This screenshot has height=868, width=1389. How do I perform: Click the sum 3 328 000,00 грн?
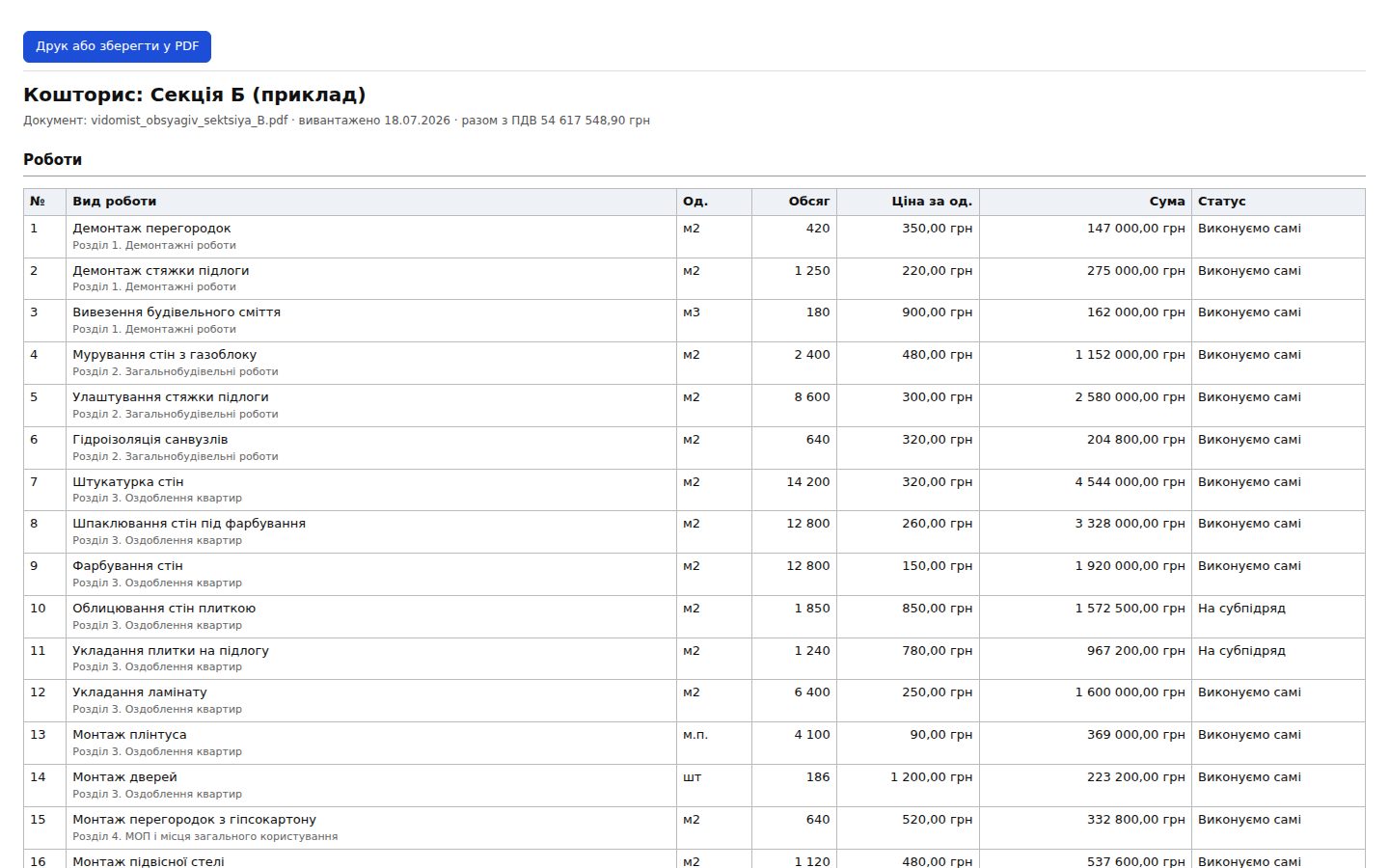point(1130,524)
